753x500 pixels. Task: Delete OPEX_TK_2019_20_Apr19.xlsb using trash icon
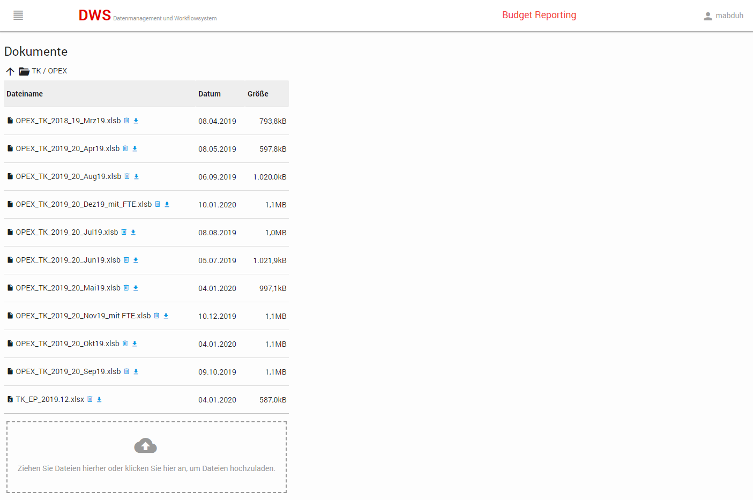(x=125, y=149)
